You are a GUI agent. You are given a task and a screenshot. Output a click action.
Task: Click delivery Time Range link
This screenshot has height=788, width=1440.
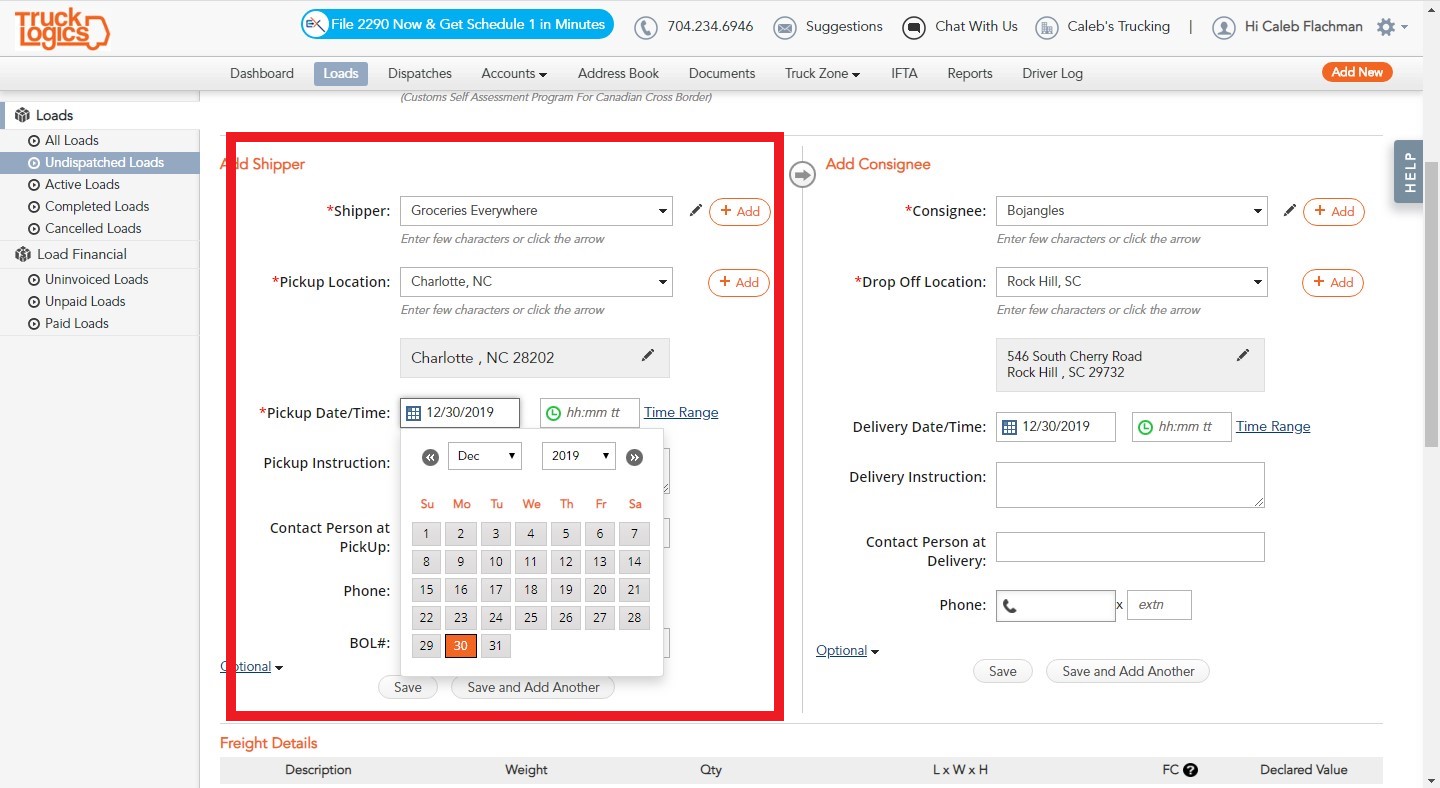(x=1273, y=427)
